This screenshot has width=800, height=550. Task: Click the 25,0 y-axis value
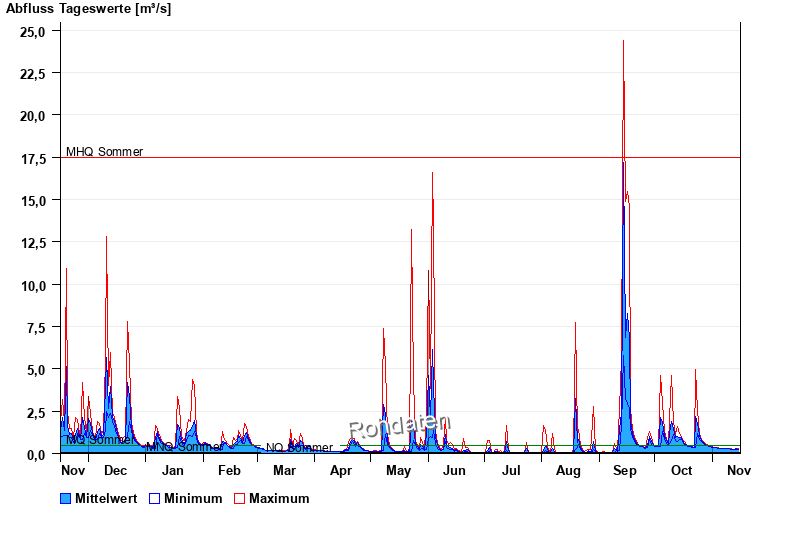[x=33, y=31]
